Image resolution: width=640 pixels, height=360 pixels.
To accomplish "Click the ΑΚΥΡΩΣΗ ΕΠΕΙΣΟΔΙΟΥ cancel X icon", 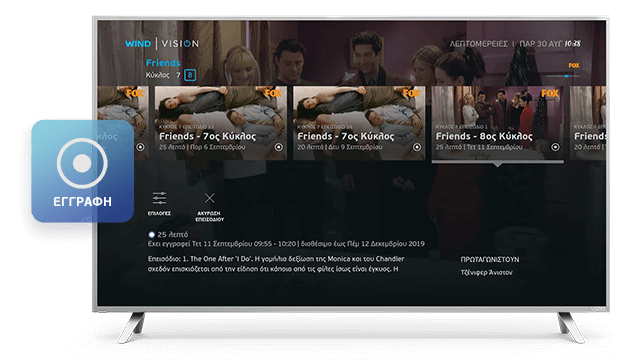I will [x=209, y=198].
